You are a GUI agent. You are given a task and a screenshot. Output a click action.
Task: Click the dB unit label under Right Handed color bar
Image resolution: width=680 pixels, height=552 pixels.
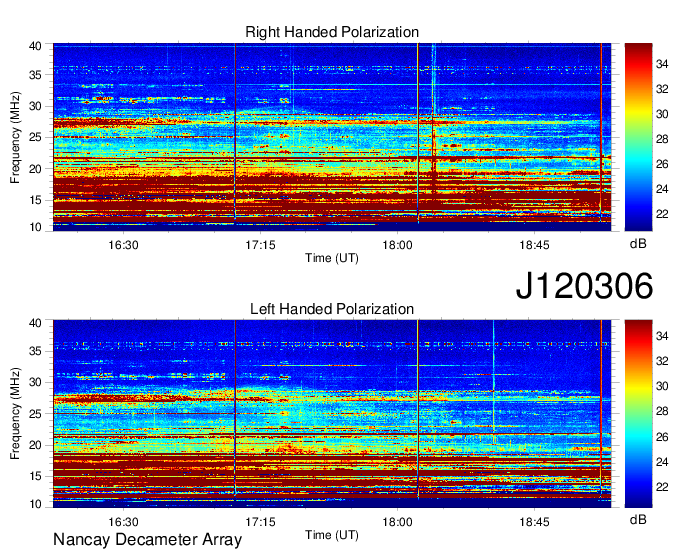tap(638, 243)
